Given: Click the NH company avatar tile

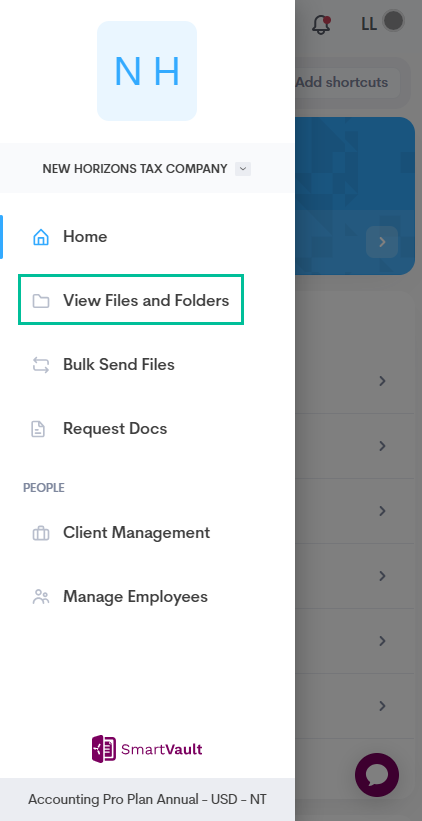Looking at the screenshot, I should tap(147, 71).
